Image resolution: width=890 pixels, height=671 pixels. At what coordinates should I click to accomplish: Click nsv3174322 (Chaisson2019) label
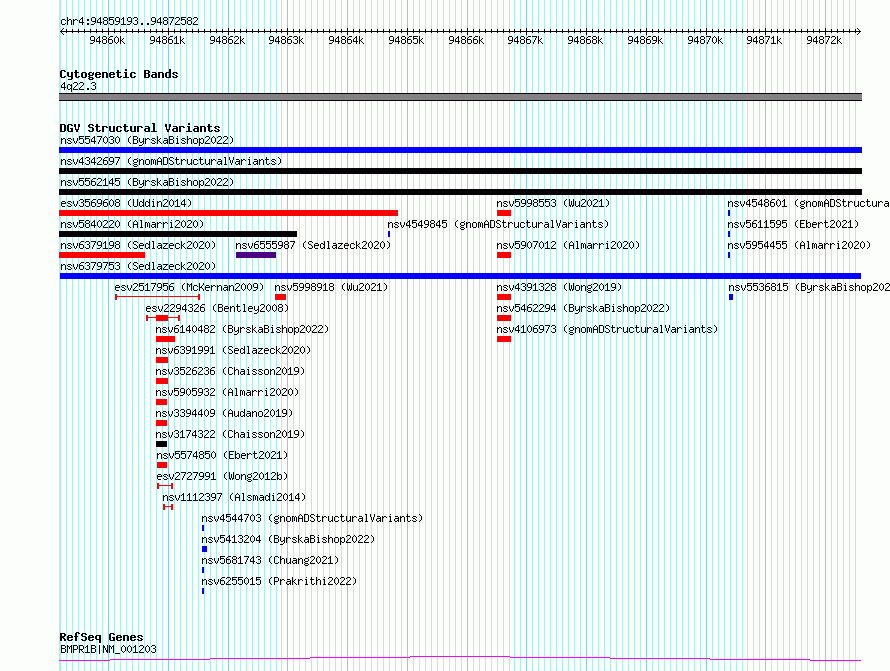[x=230, y=434]
